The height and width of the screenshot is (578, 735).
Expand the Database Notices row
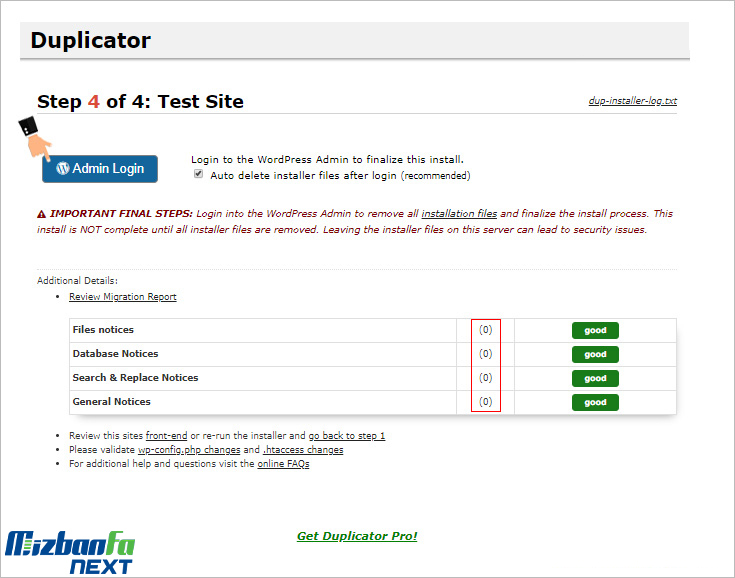pos(115,354)
